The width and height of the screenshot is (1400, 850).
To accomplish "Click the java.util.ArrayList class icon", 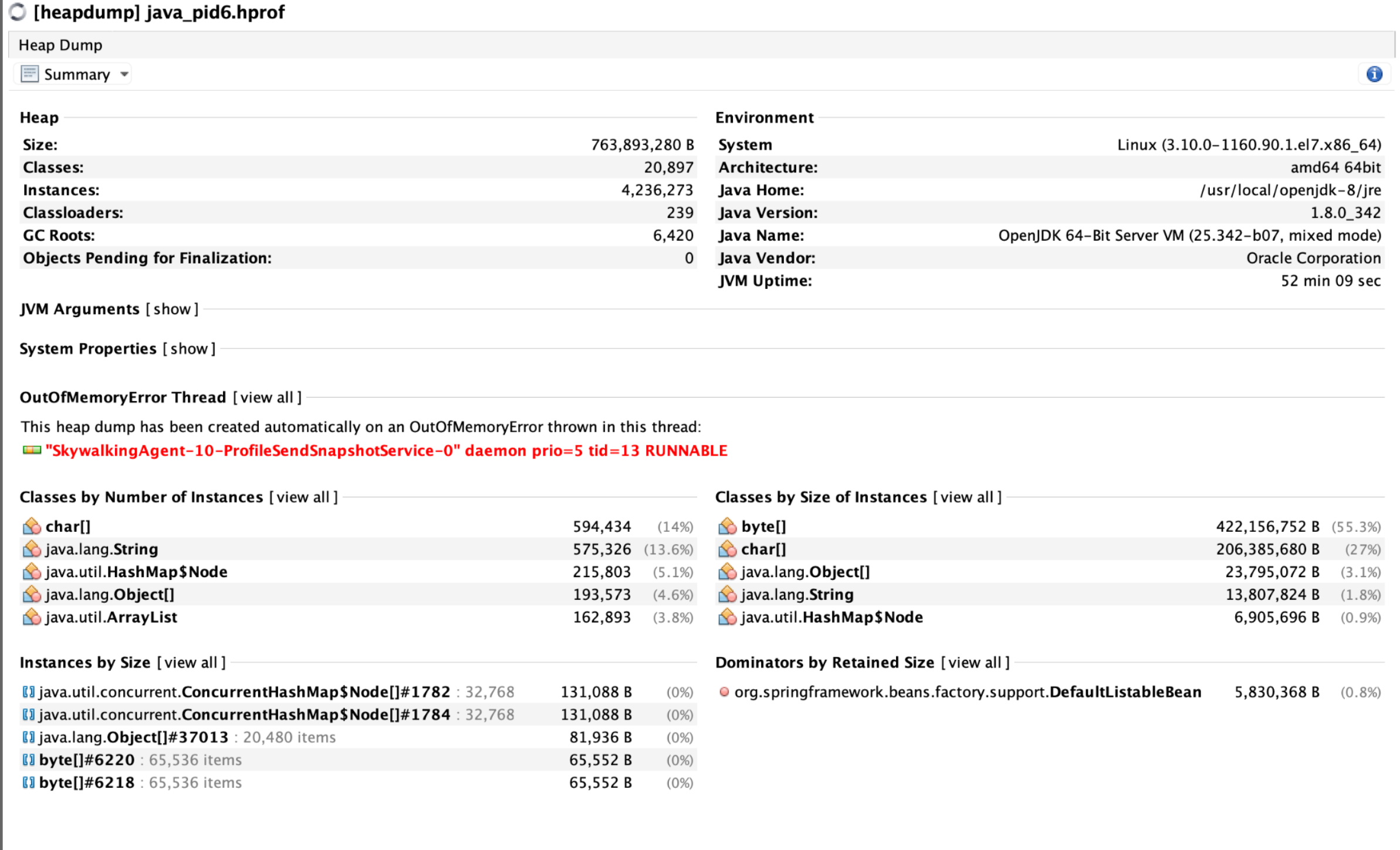I will pyautogui.click(x=32, y=618).
